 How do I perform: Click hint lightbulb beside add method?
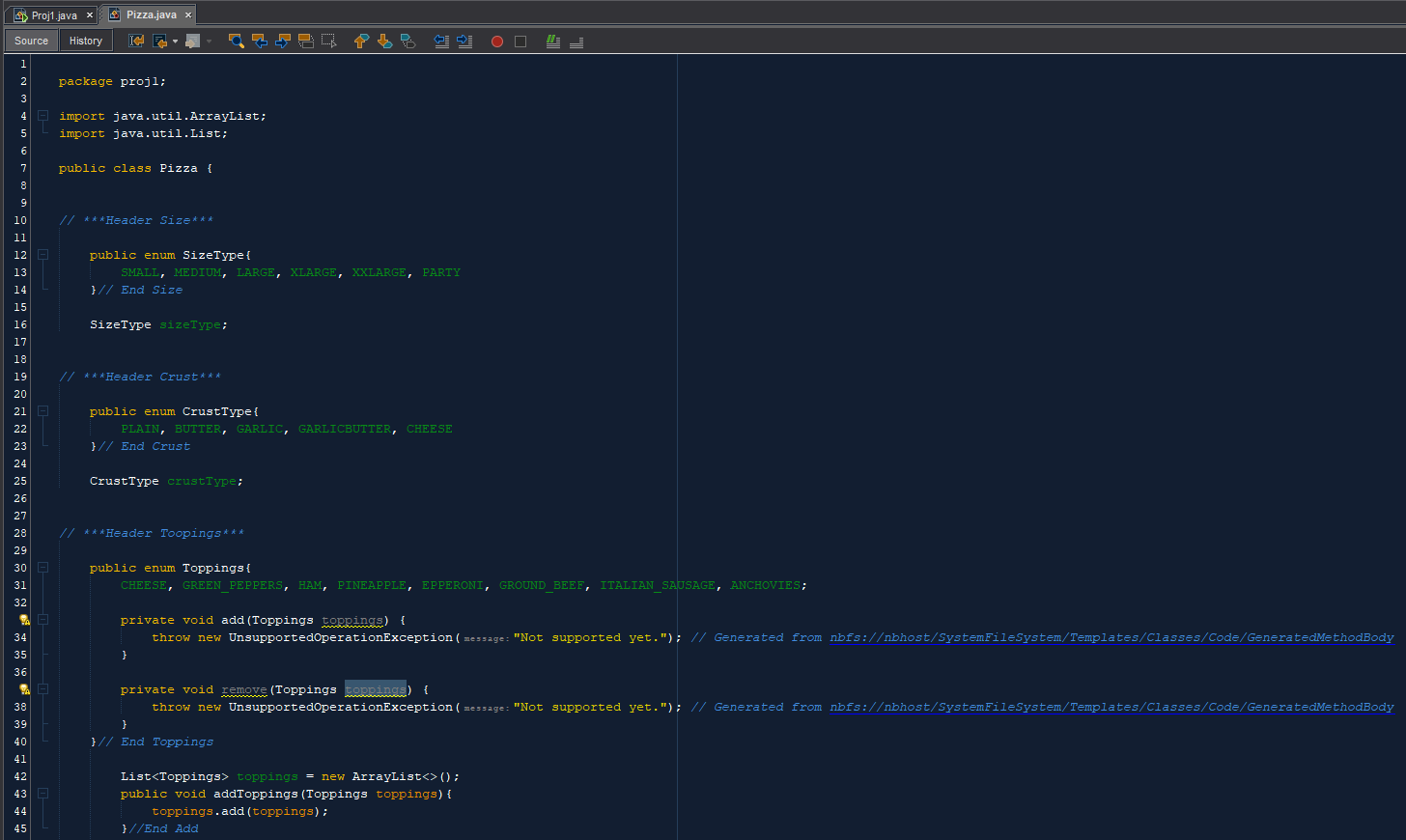(24, 620)
